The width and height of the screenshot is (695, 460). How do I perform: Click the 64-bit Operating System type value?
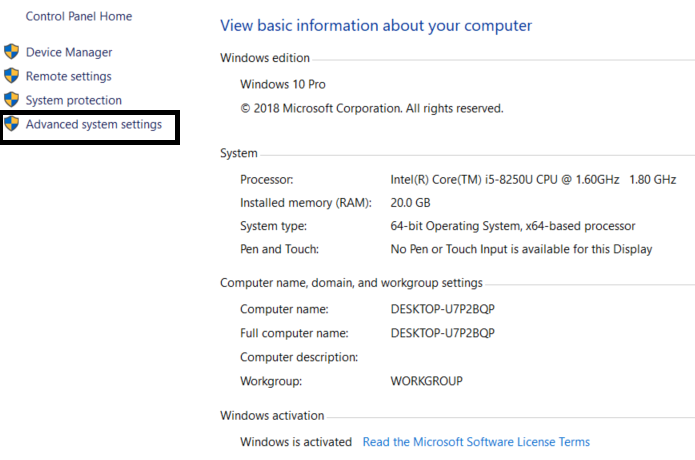click(512, 226)
